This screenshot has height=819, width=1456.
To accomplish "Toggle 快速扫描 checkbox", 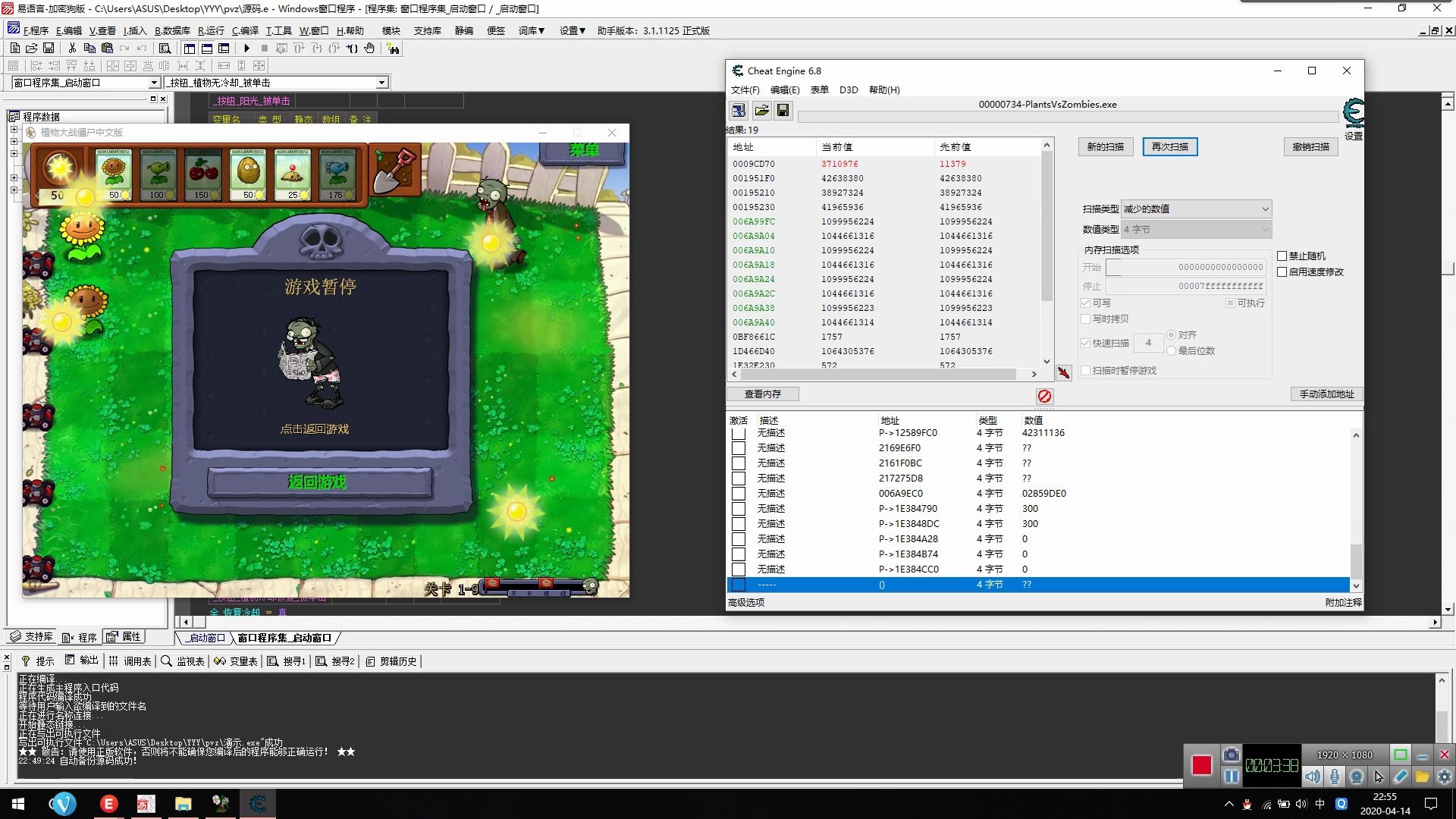I will point(1086,343).
